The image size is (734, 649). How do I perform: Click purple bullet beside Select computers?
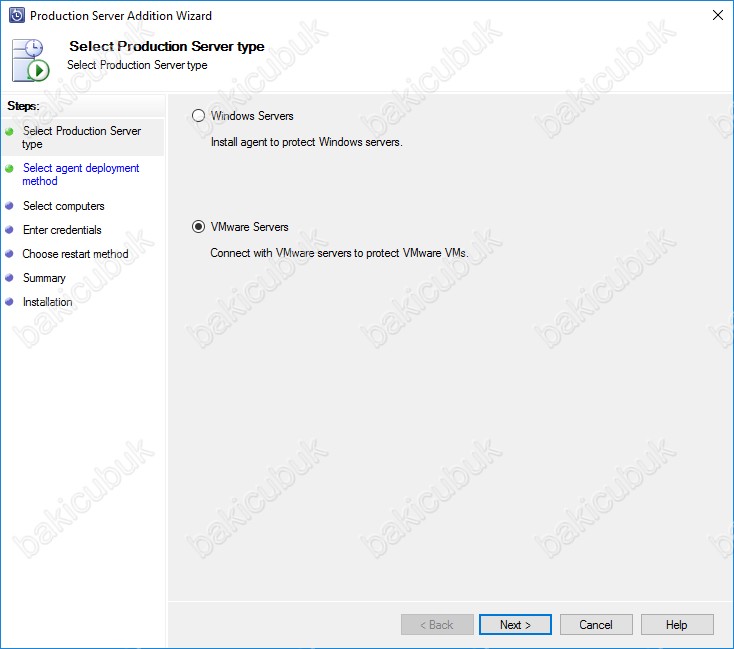9,206
